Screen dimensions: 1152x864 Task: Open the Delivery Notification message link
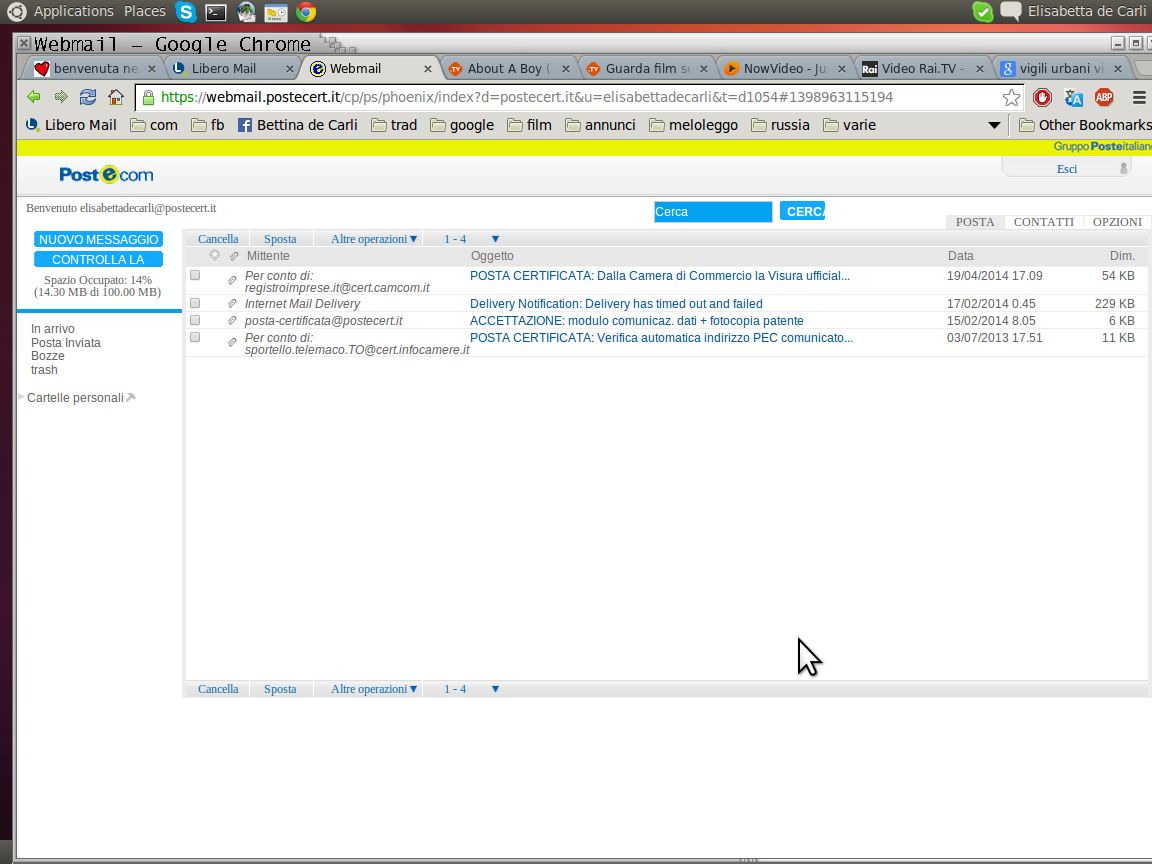coord(616,303)
